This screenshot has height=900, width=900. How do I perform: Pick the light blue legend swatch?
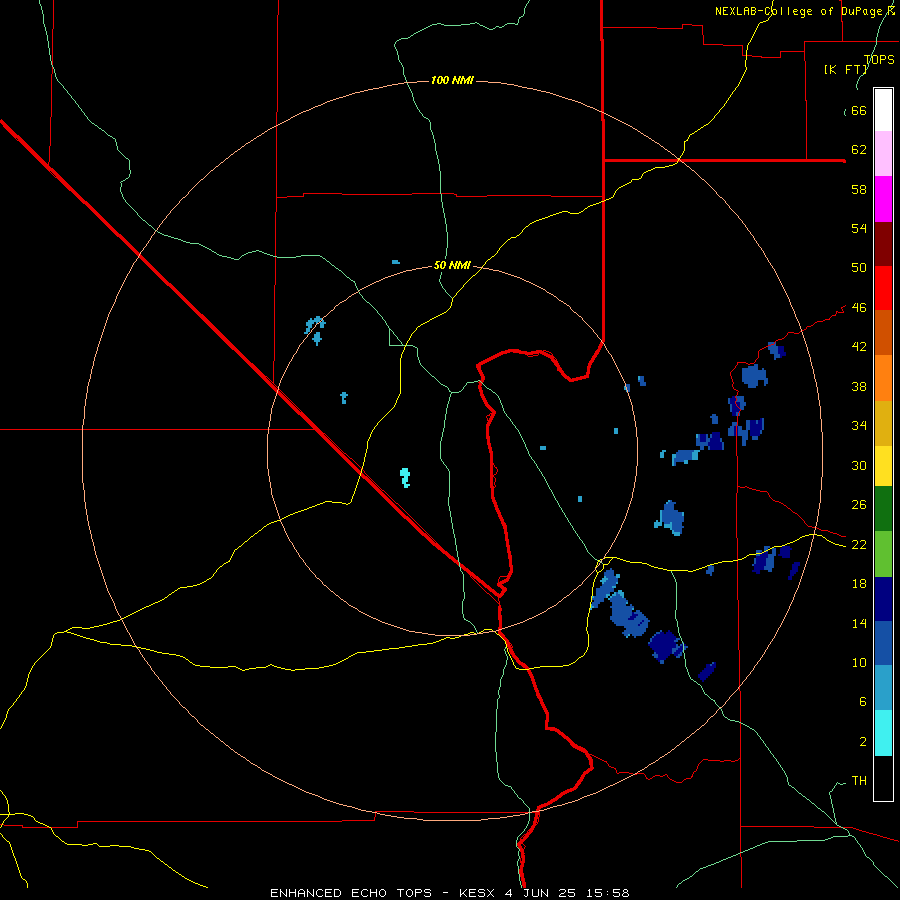click(883, 688)
